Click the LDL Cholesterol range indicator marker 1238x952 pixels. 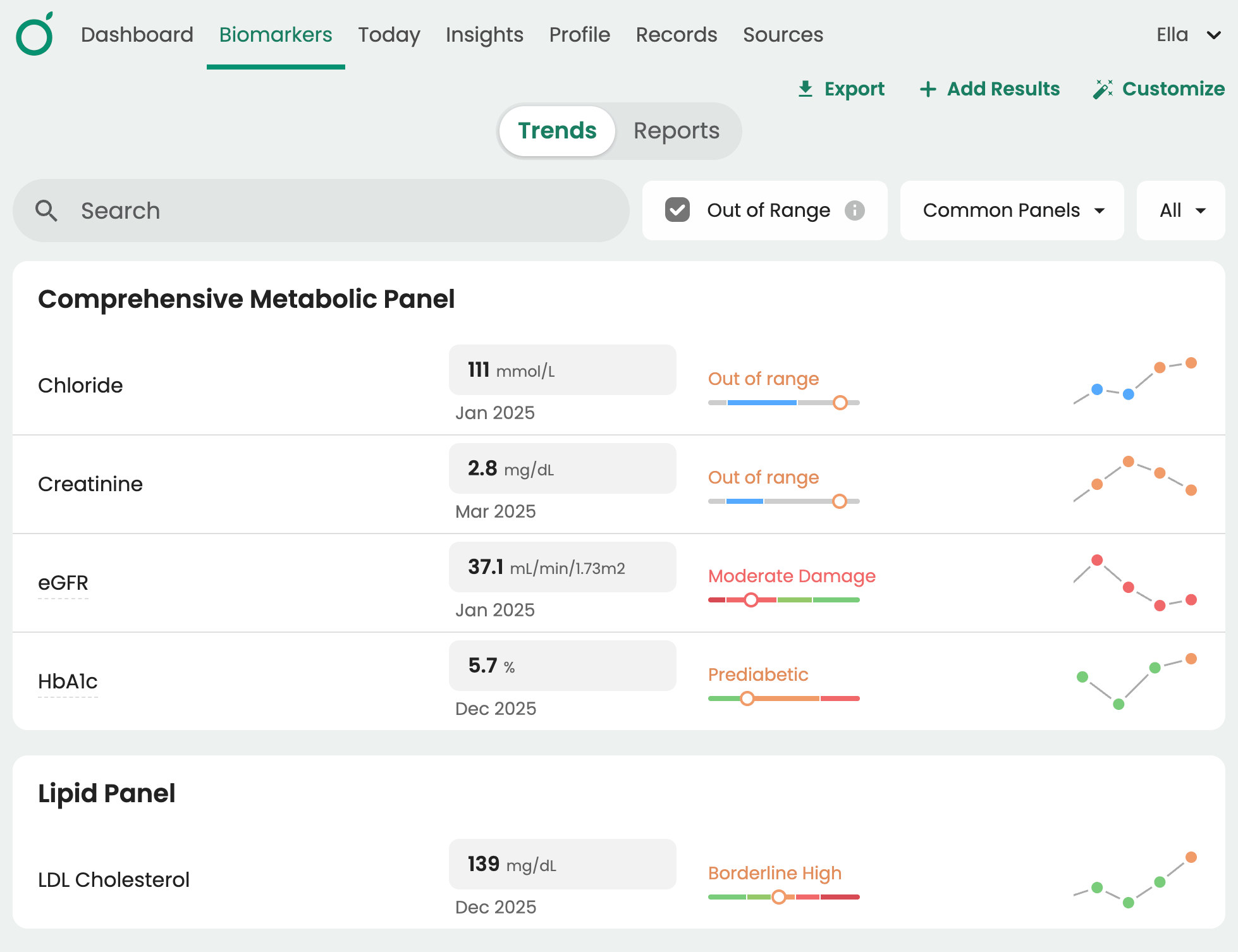coord(780,896)
